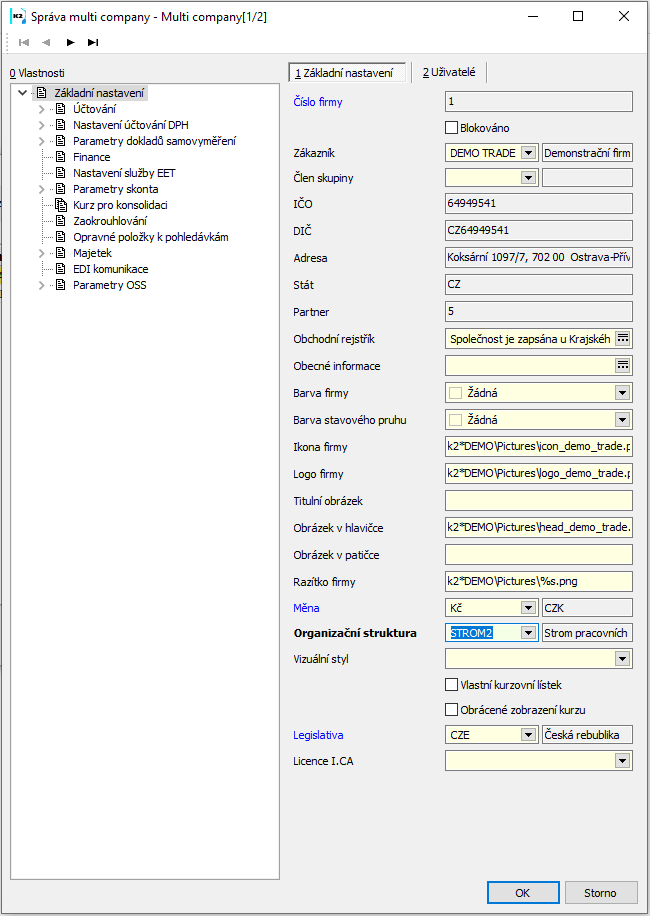This screenshot has height=916, width=650.
Task: Switch to the Základní nastavení tab
Action: [x=347, y=72]
